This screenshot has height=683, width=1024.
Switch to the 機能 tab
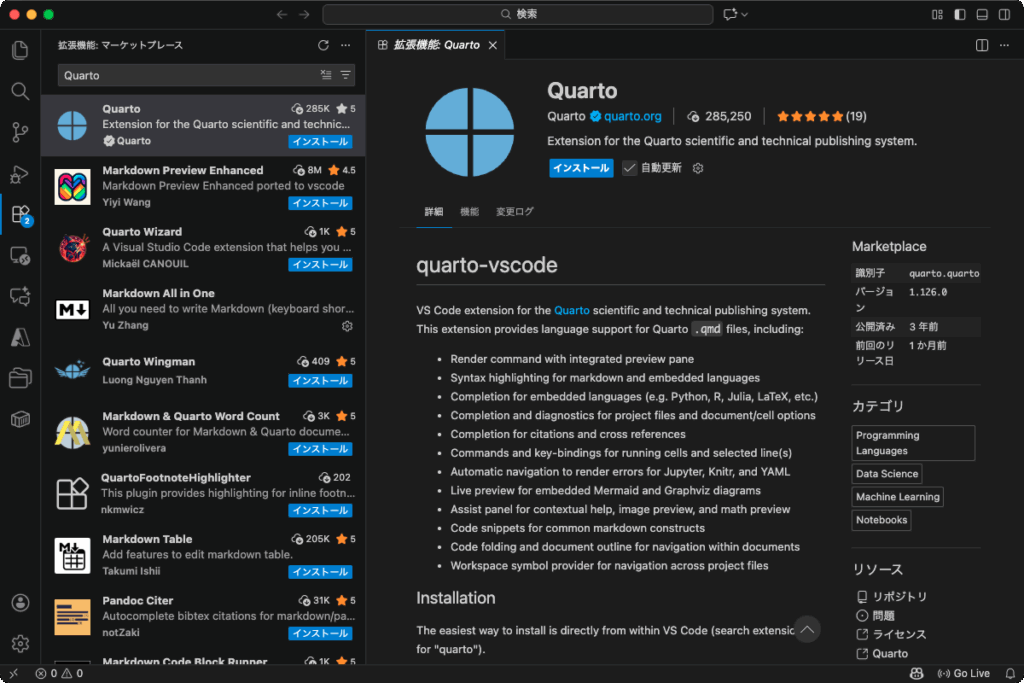(x=469, y=212)
